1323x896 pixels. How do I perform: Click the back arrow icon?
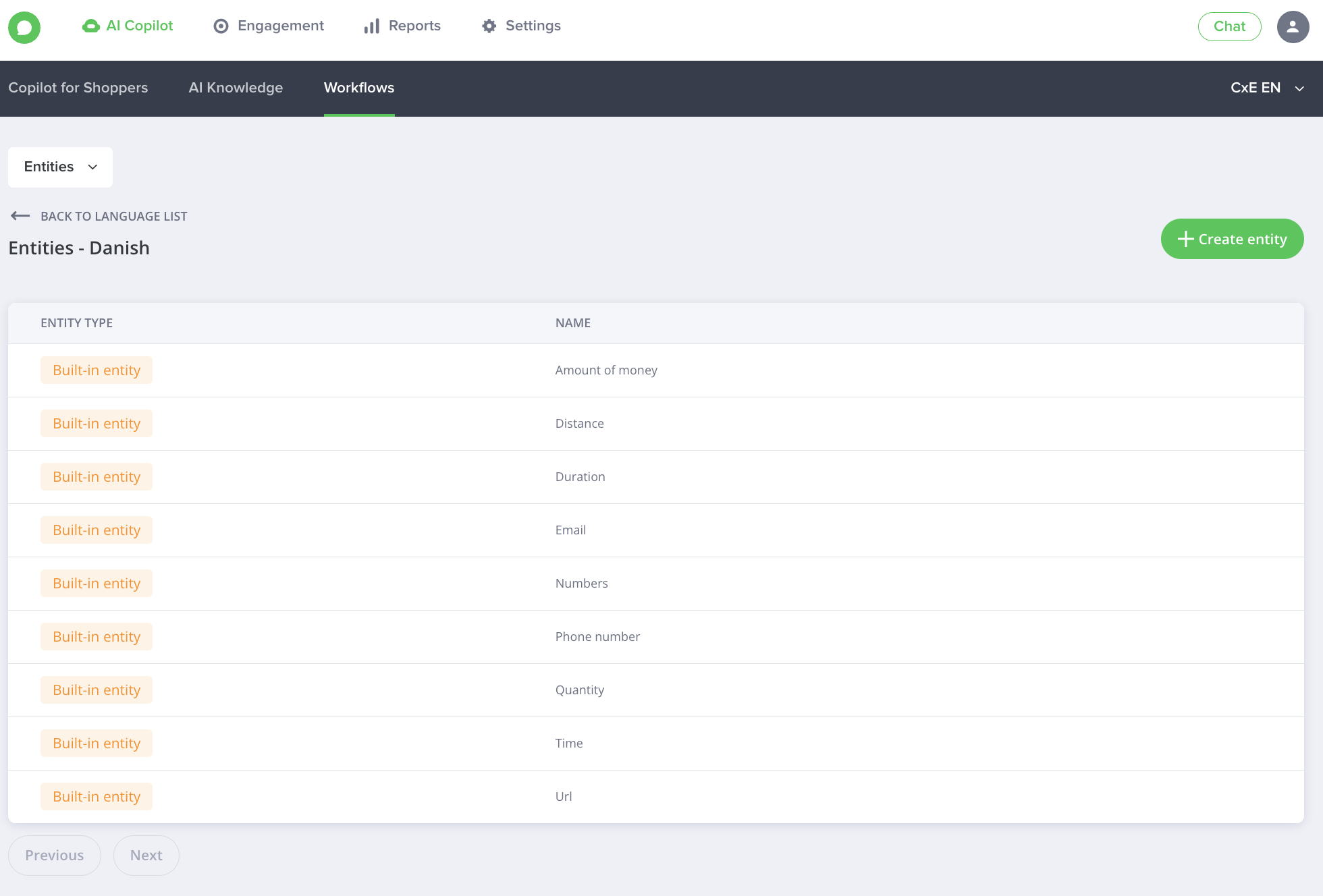tap(20, 216)
